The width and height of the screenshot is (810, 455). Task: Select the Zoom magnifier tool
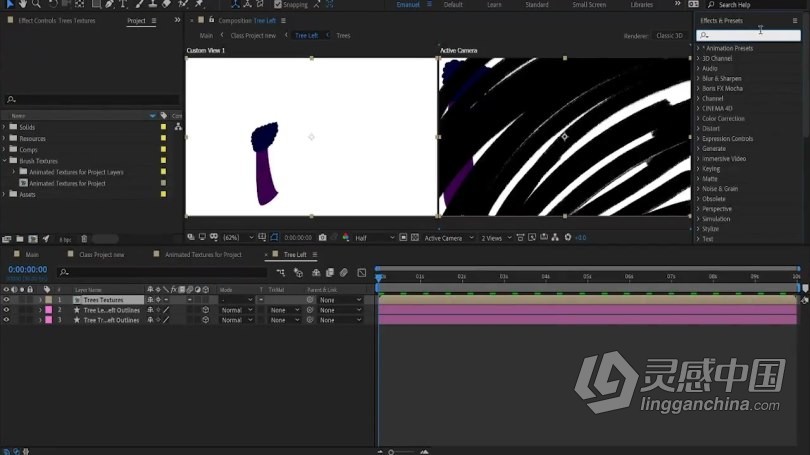(x=36, y=4)
